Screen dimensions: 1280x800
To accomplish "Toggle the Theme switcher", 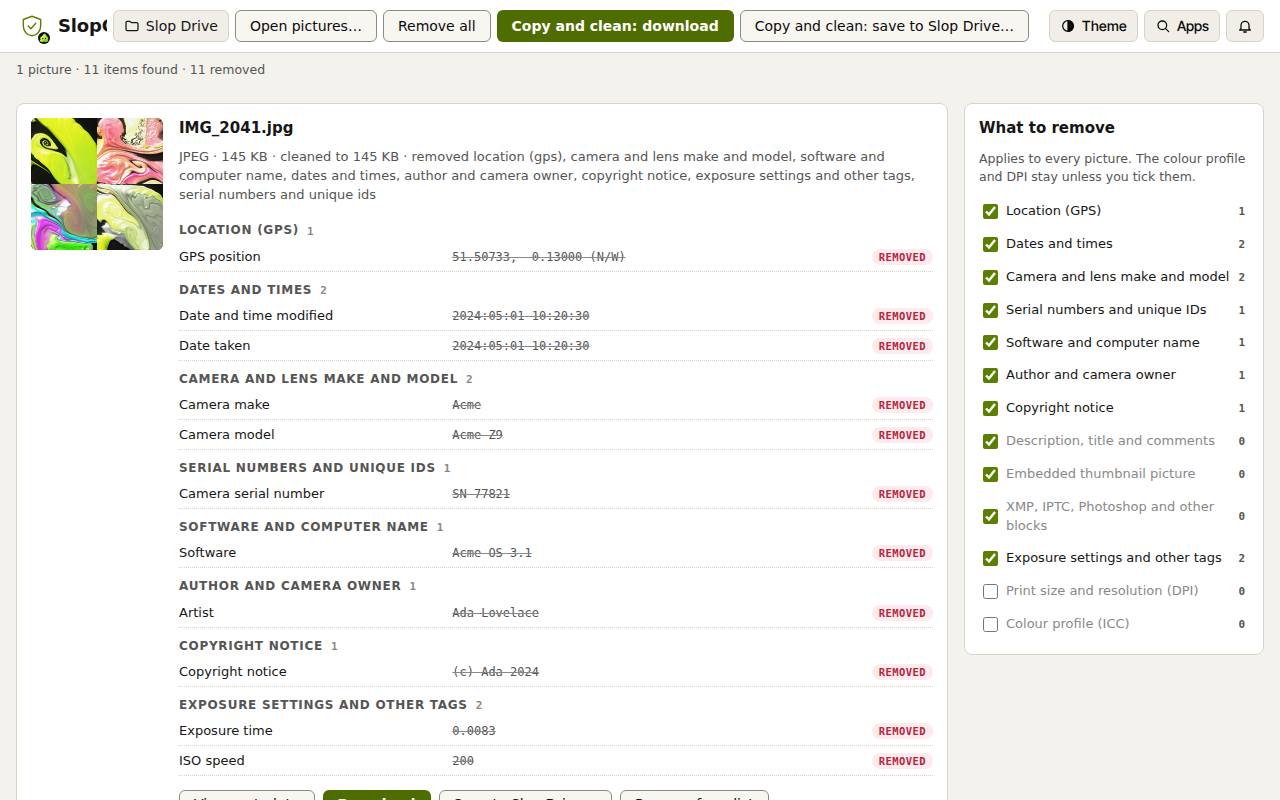I will point(1093,26).
